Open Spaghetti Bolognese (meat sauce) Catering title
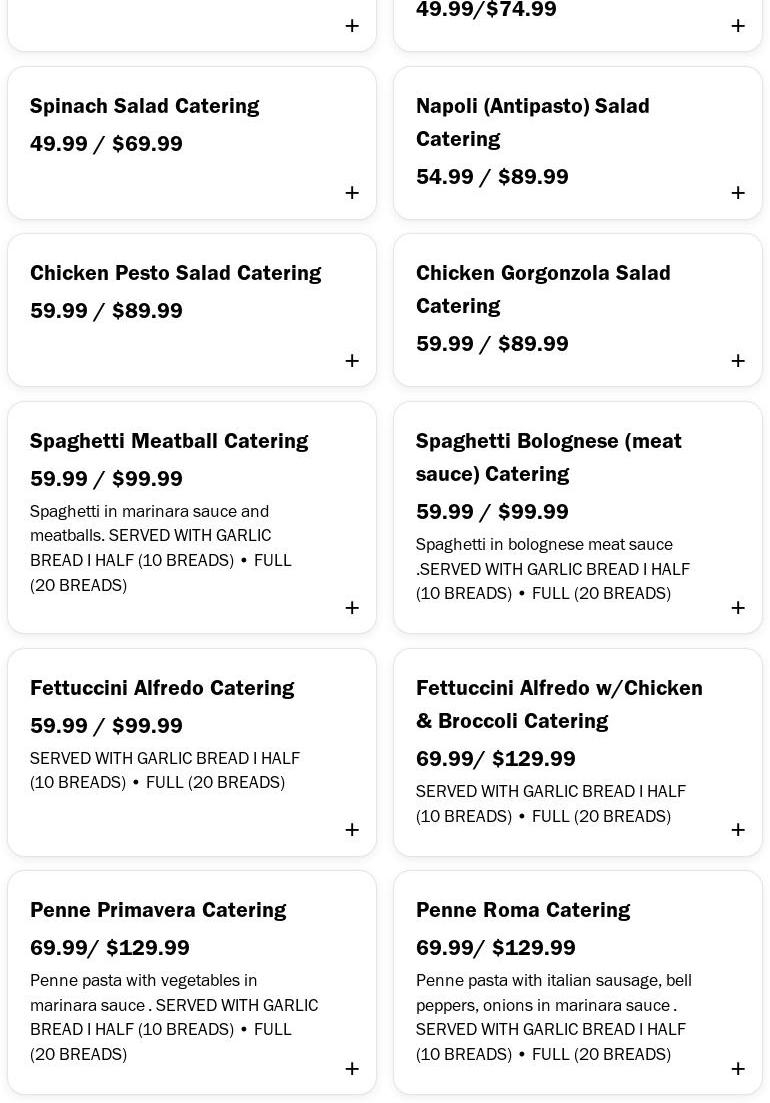Image resolution: width=770 pixels, height=1103 pixels. [548, 457]
